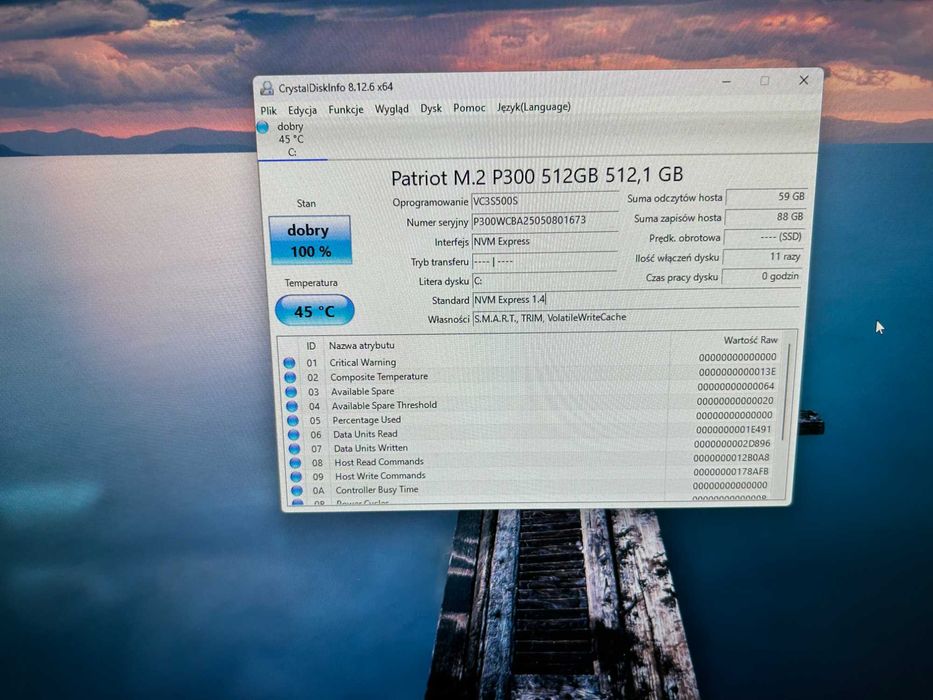The width and height of the screenshot is (933, 700).
Task: Open the Dysk menu
Action: click(x=431, y=108)
